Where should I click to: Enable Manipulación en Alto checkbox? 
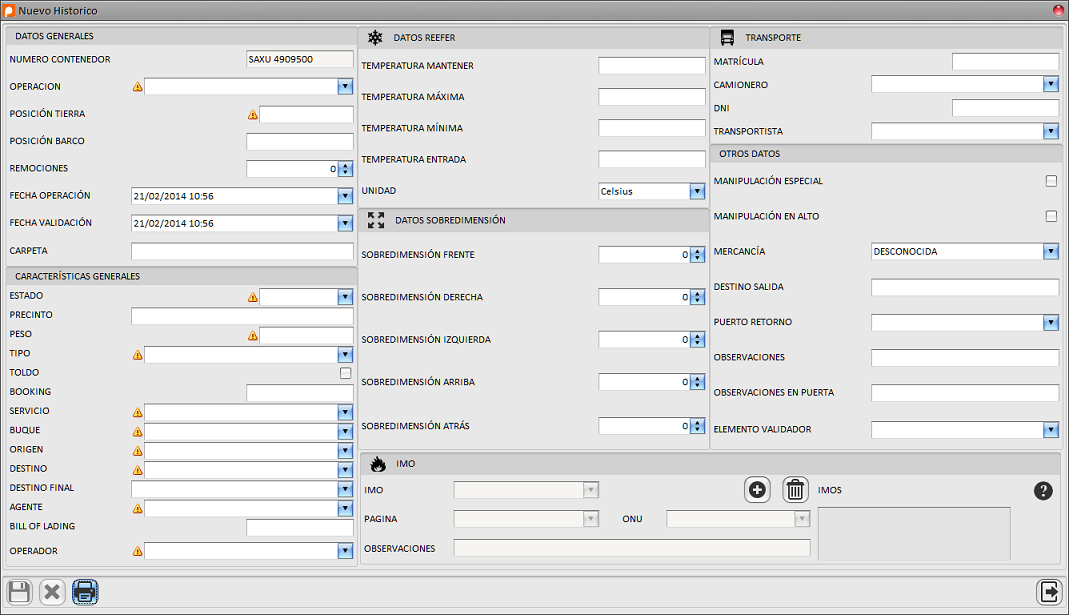pos(1051,216)
